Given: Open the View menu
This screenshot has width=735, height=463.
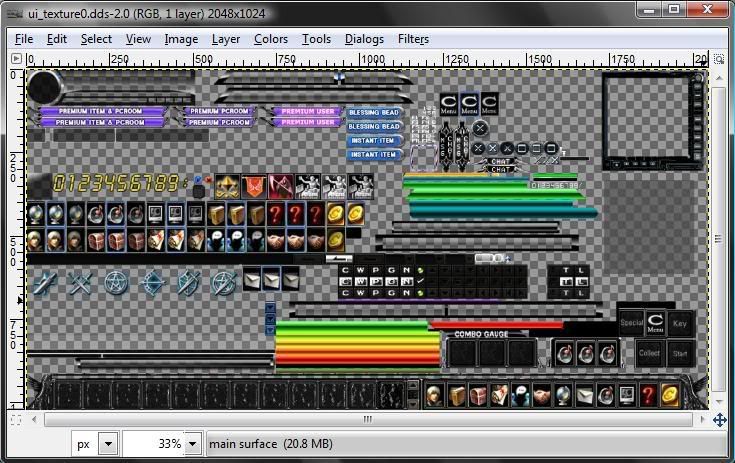Looking at the screenshot, I should [138, 39].
